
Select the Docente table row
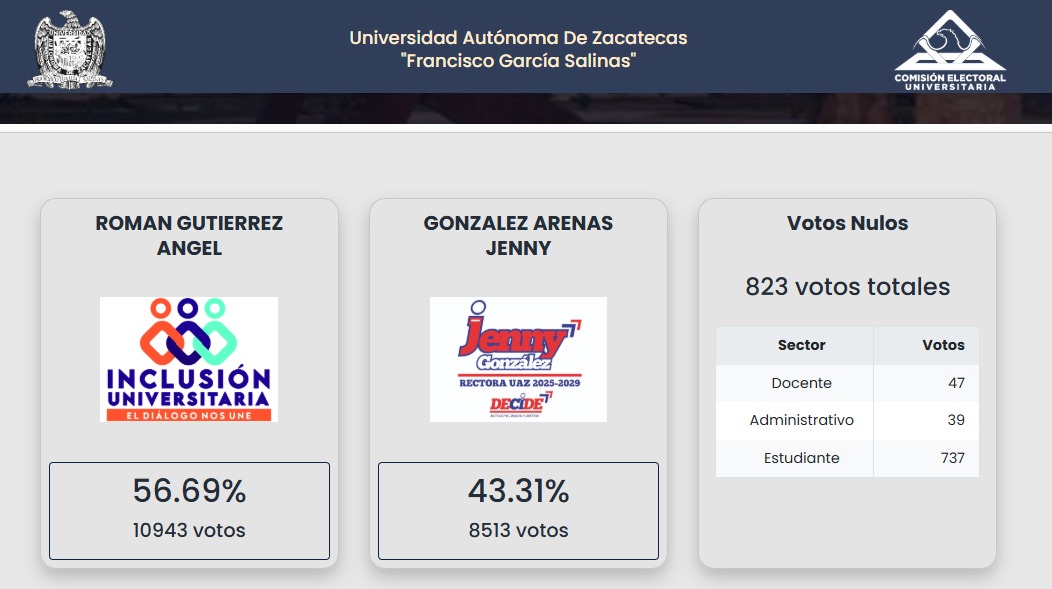tap(847, 383)
